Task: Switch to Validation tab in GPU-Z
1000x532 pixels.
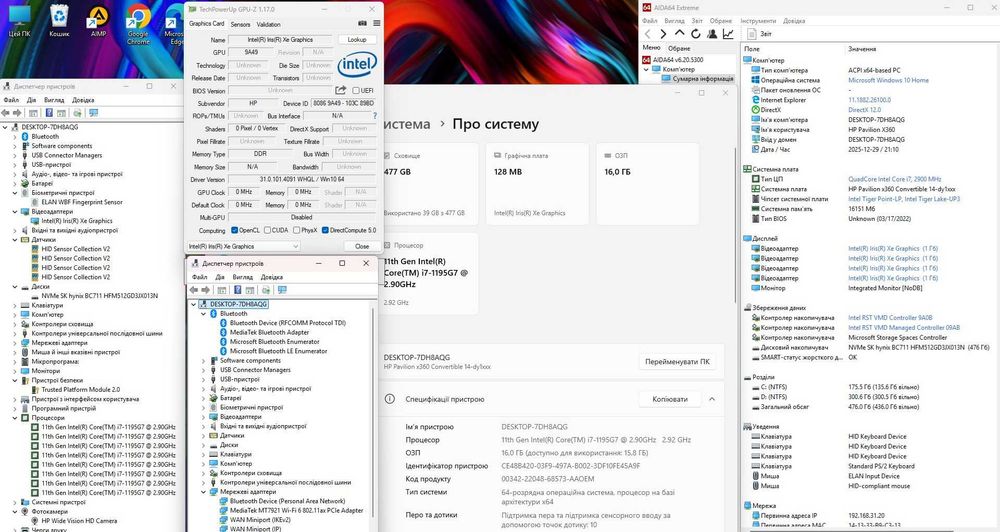Action: (x=268, y=24)
